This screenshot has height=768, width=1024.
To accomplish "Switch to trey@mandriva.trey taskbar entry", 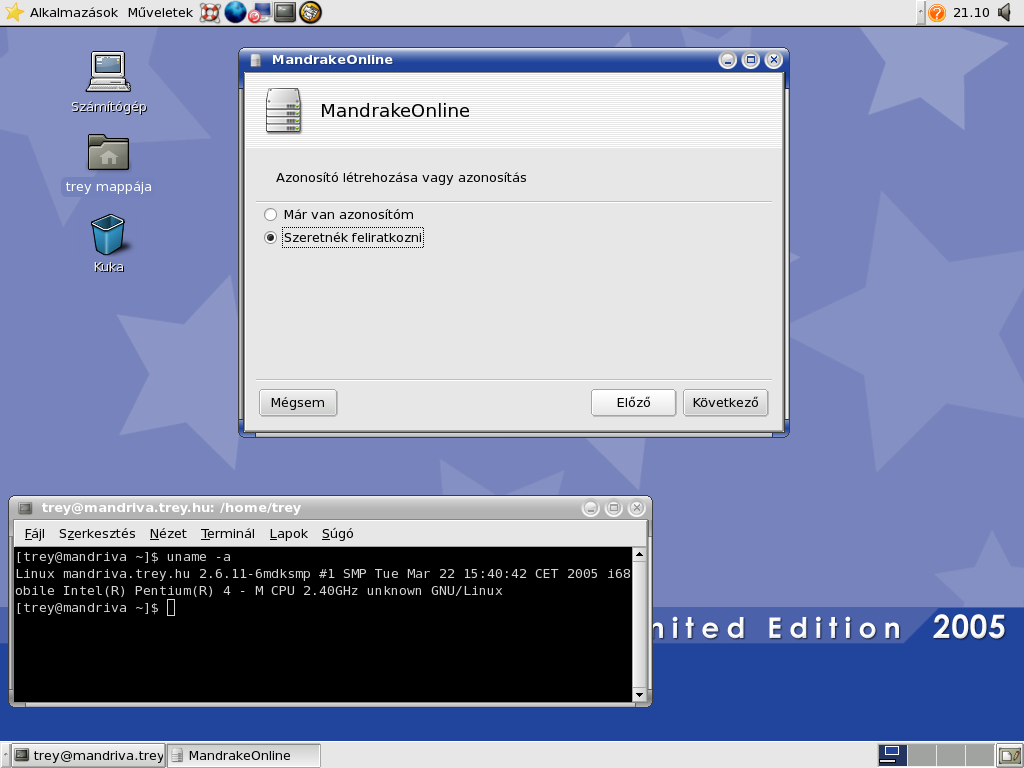I will tap(88, 756).
